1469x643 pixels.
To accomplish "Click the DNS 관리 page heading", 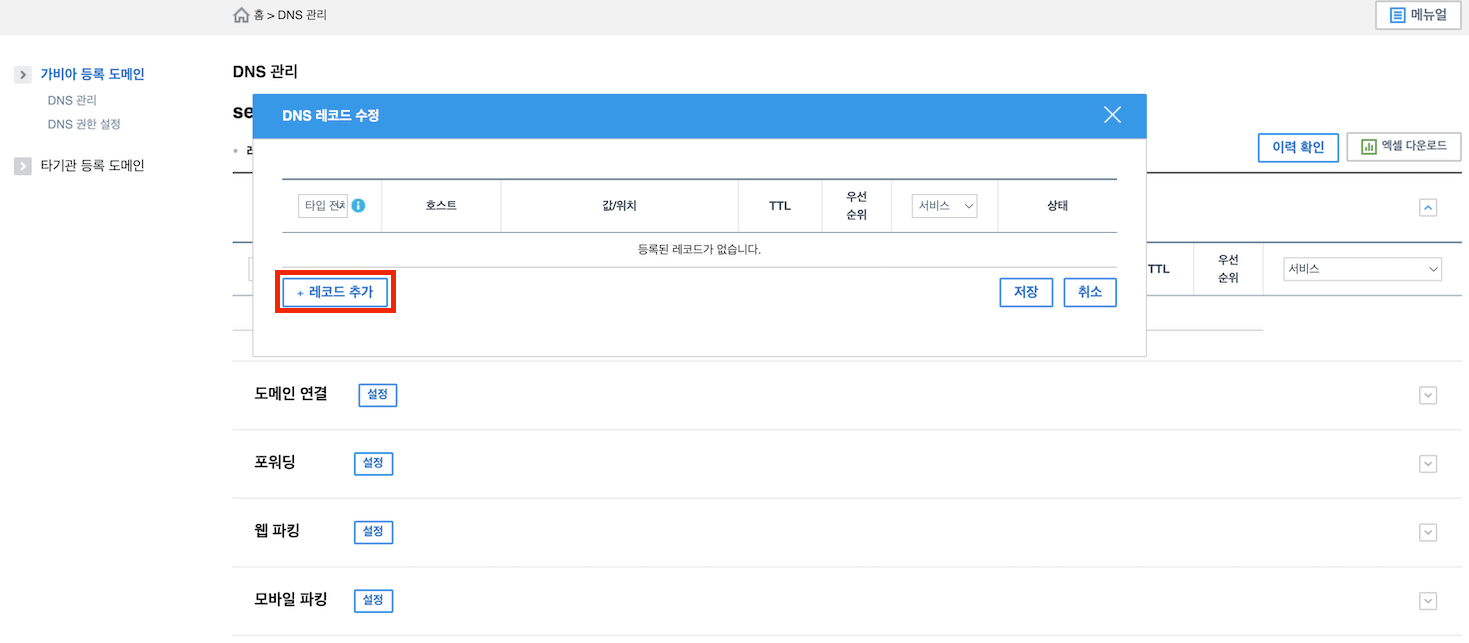I will 265,72.
